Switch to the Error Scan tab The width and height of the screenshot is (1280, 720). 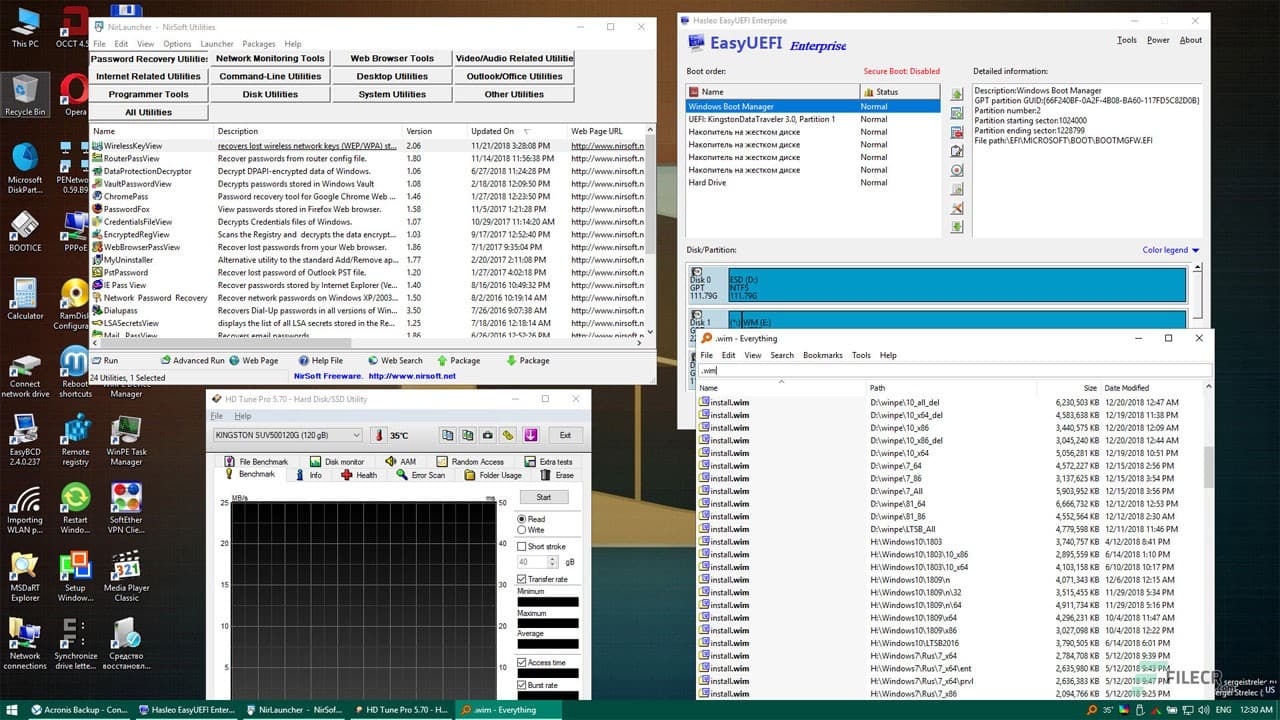point(421,475)
